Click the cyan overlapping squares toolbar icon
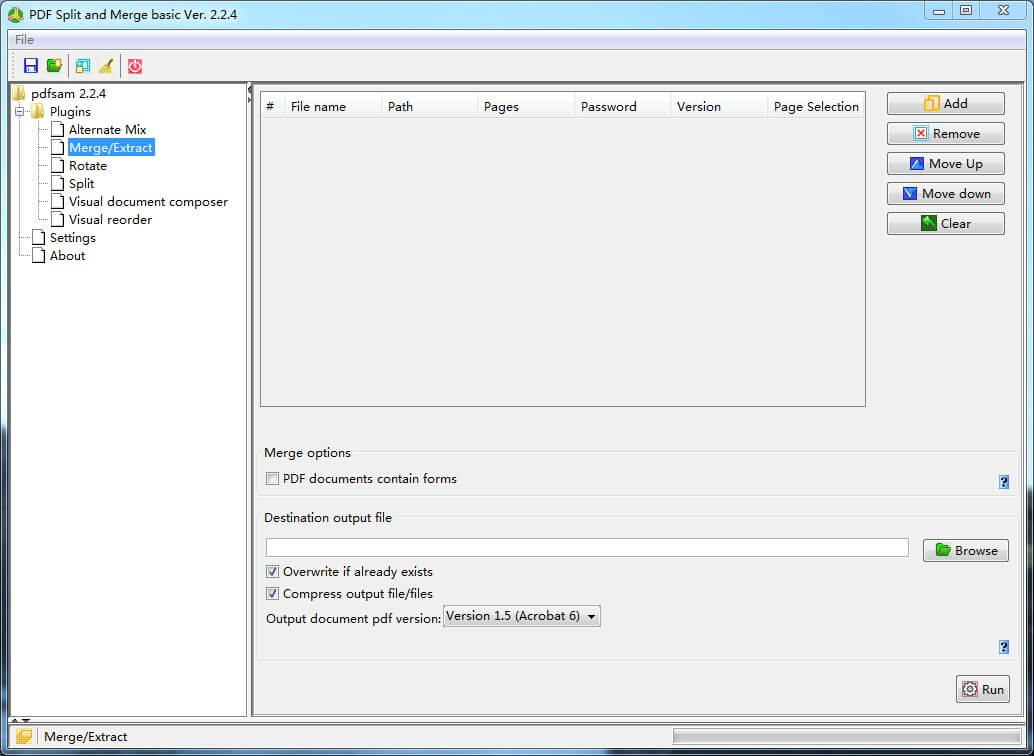This screenshot has height=756, width=1034. point(82,65)
